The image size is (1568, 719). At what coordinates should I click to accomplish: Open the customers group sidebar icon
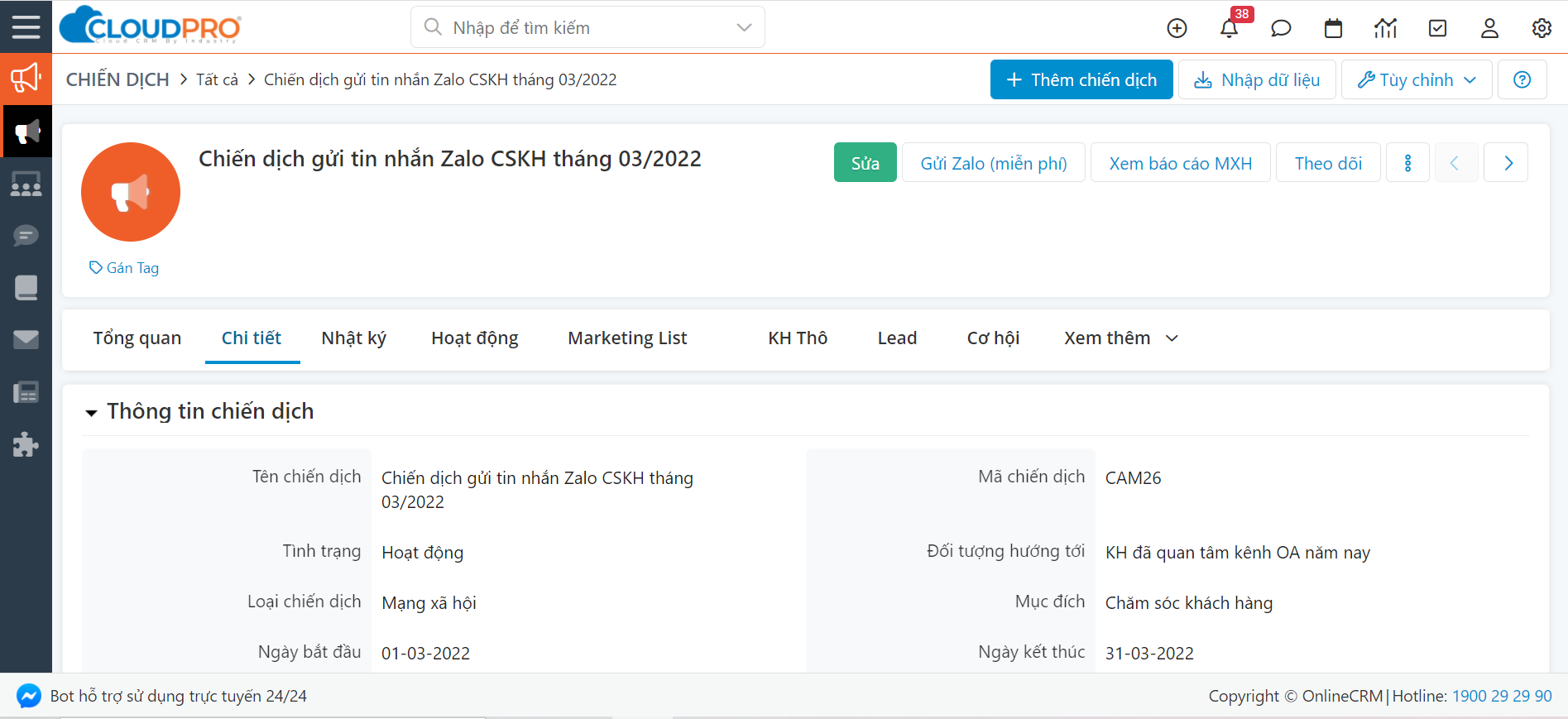pos(26,184)
